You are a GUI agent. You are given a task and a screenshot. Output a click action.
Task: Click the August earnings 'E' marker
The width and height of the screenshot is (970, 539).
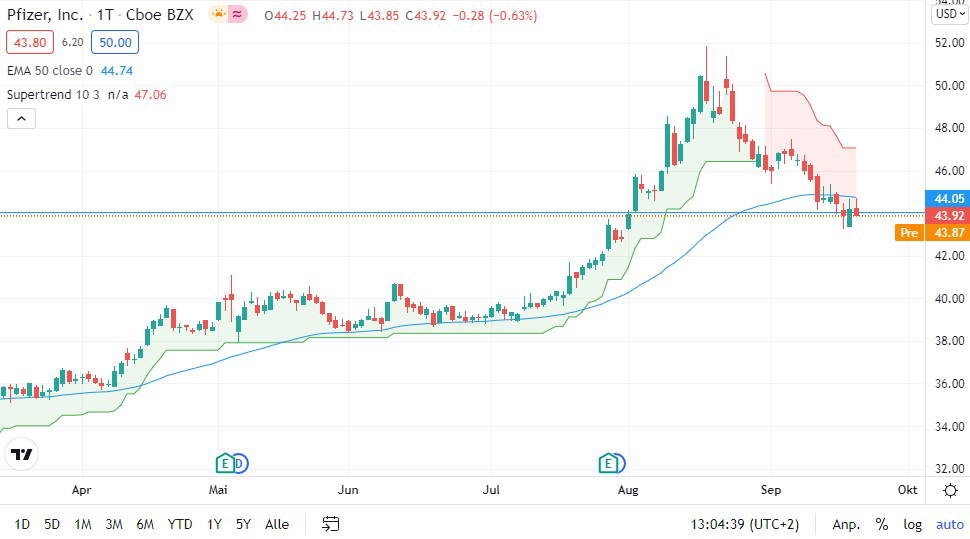point(609,463)
